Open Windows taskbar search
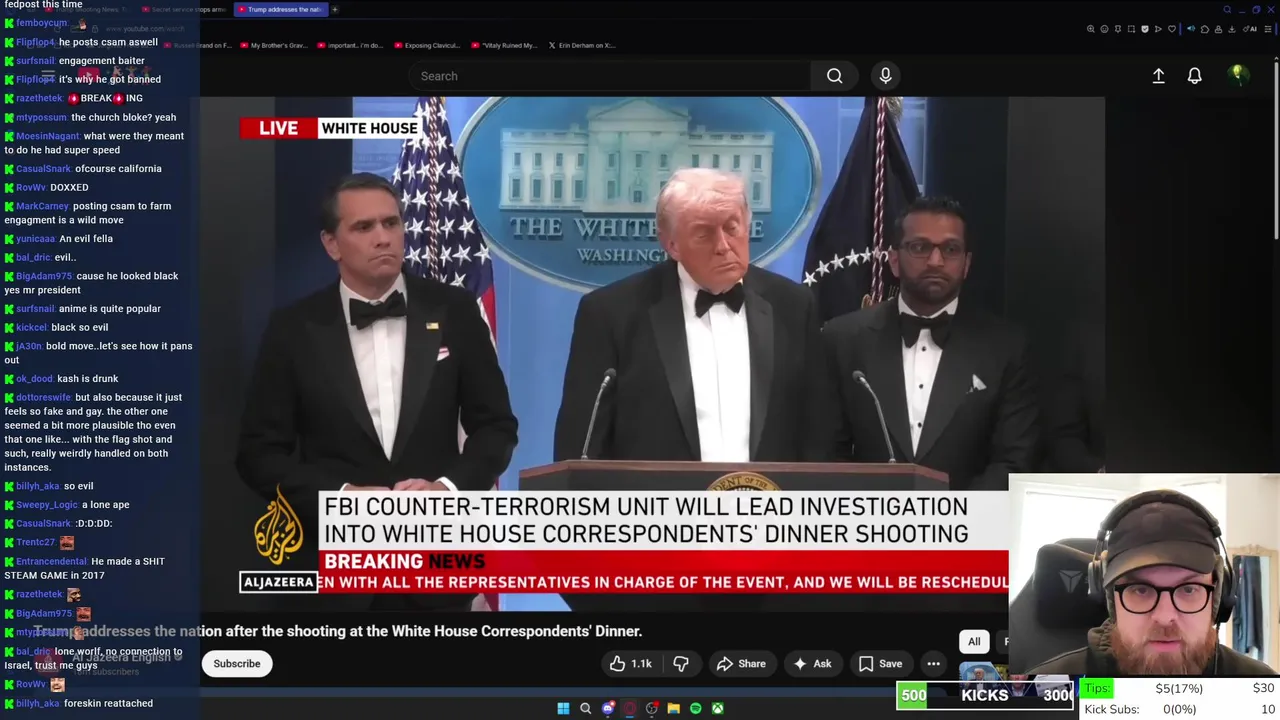This screenshot has height=720, width=1280. click(x=585, y=709)
